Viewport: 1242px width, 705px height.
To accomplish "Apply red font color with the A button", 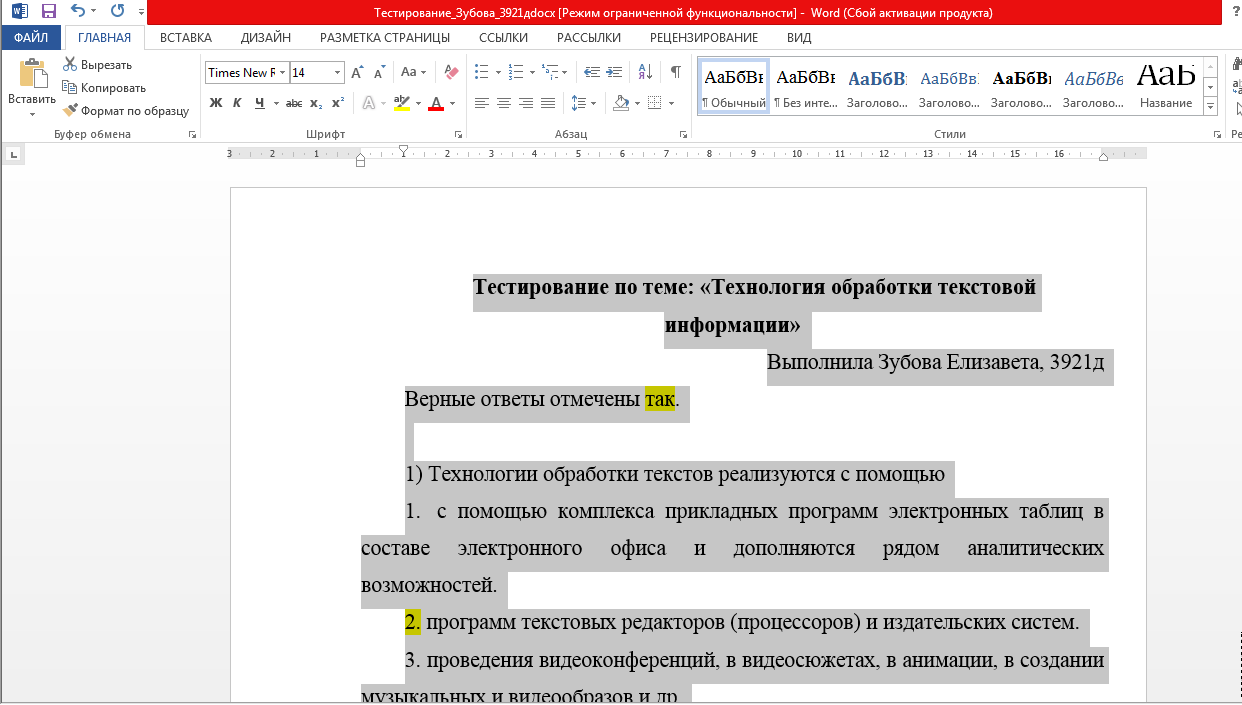I will [435, 103].
